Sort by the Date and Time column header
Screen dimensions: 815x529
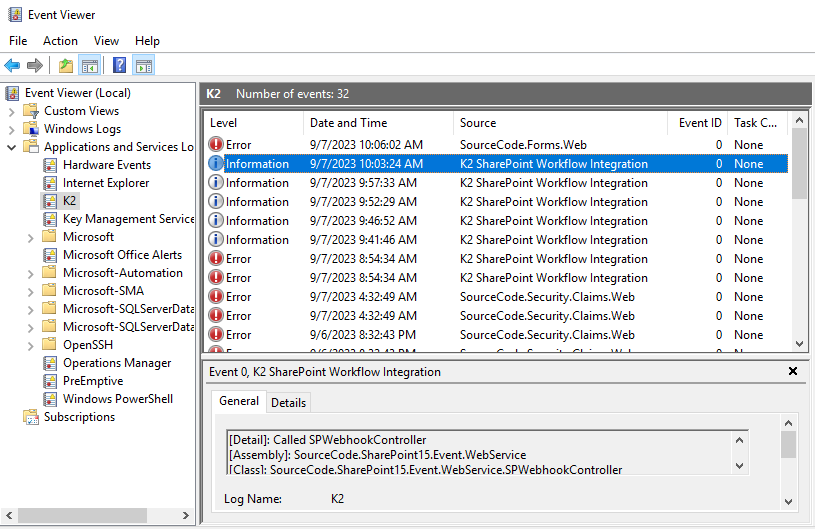pos(378,123)
